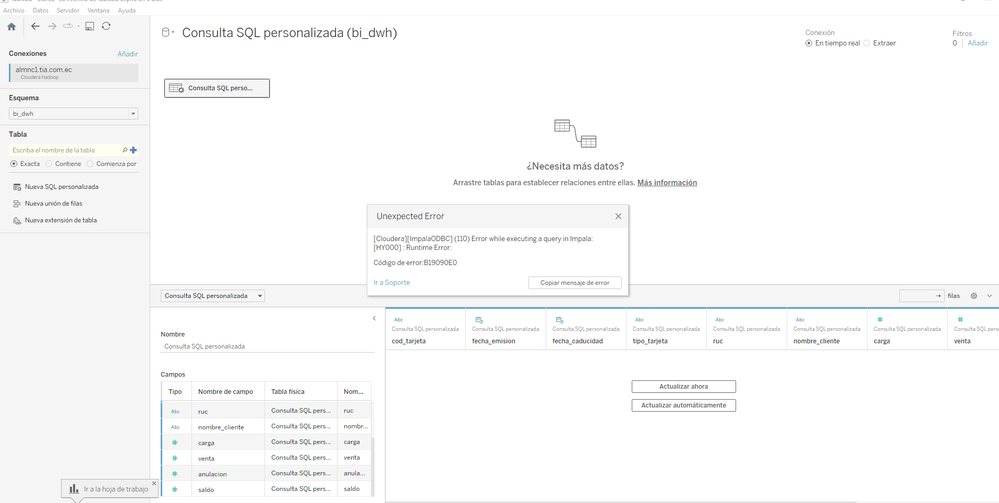Close the Unexpected Error dialog
Viewport: 999px width, 503px height.
coord(618,216)
